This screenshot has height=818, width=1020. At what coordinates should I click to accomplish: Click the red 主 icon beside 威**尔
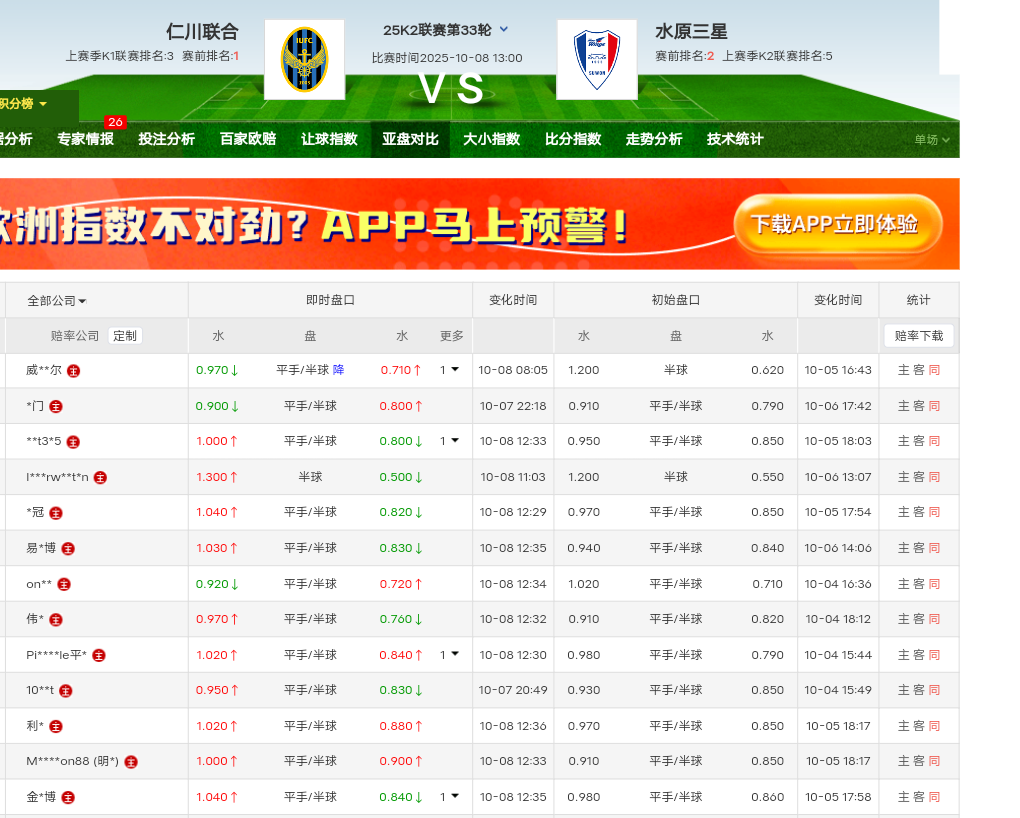tap(74, 371)
